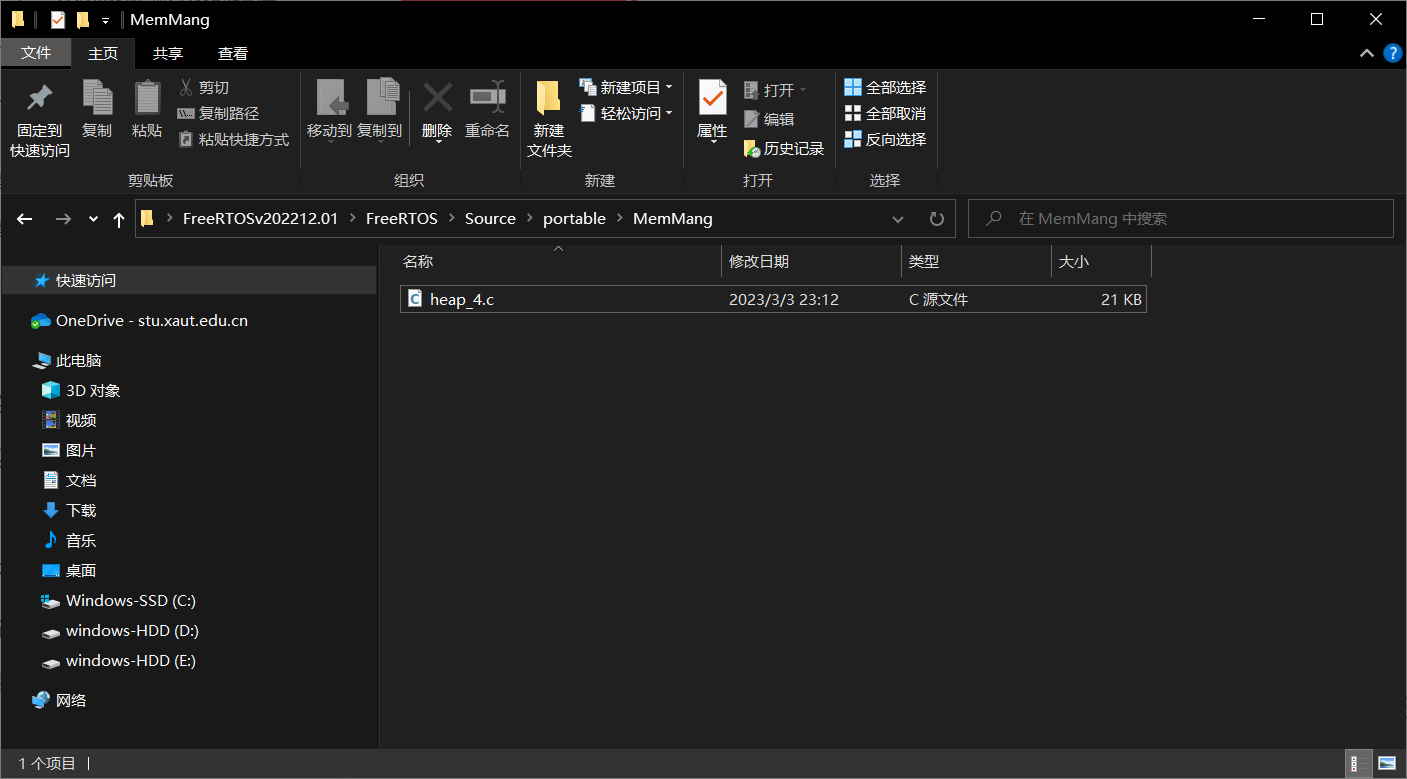Click the Rename icon
This screenshot has width=1407, height=779.
pyautogui.click(x=487, y=98)
